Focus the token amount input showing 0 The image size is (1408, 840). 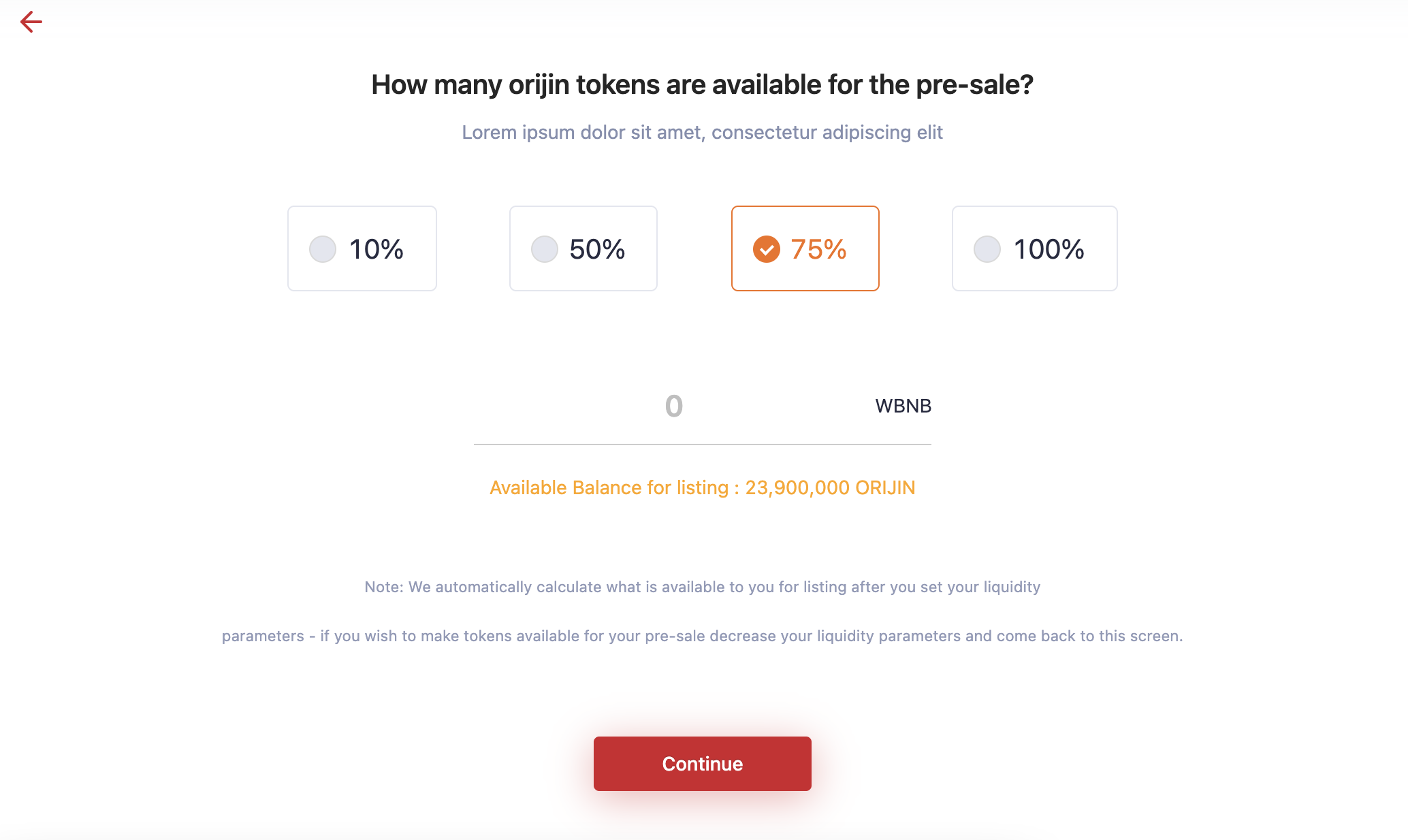pyautogui.click(x=673, y=406)
